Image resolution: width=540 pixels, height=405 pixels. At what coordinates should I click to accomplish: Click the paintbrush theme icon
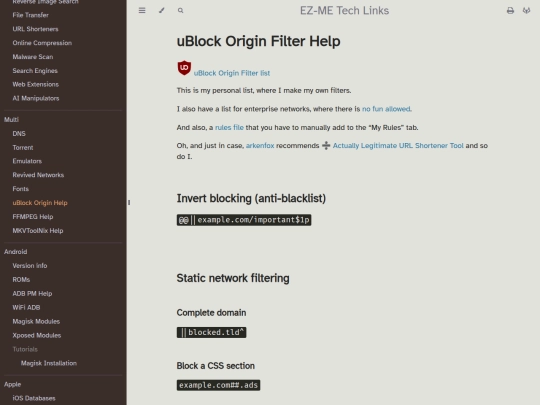pos(162,11)
